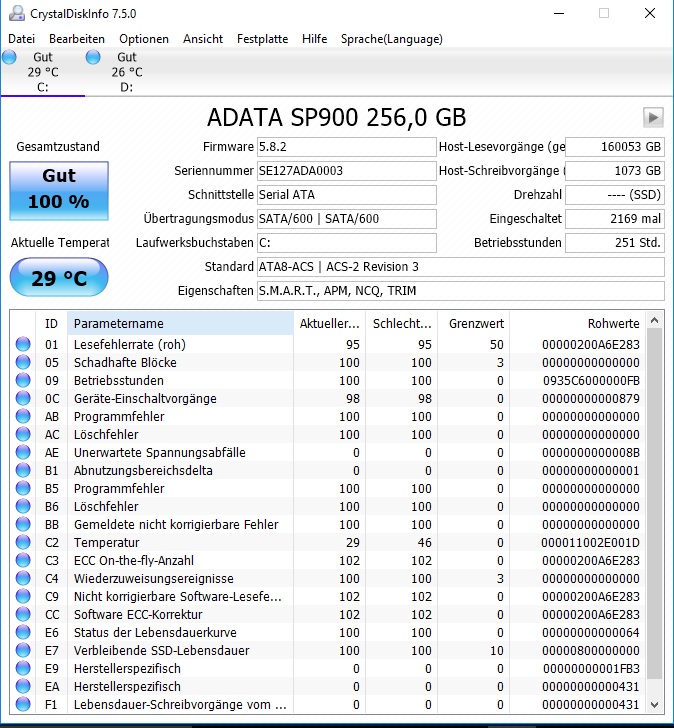
Task: Click the status circle for Lesefehlerrate (roh)
Action: tap(23, 344)
